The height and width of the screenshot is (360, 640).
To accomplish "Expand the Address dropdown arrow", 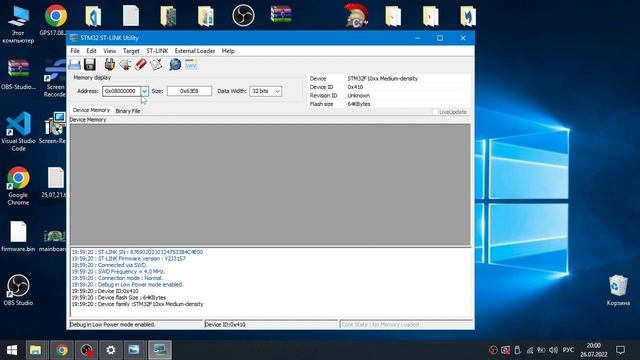I will [144, 91].
